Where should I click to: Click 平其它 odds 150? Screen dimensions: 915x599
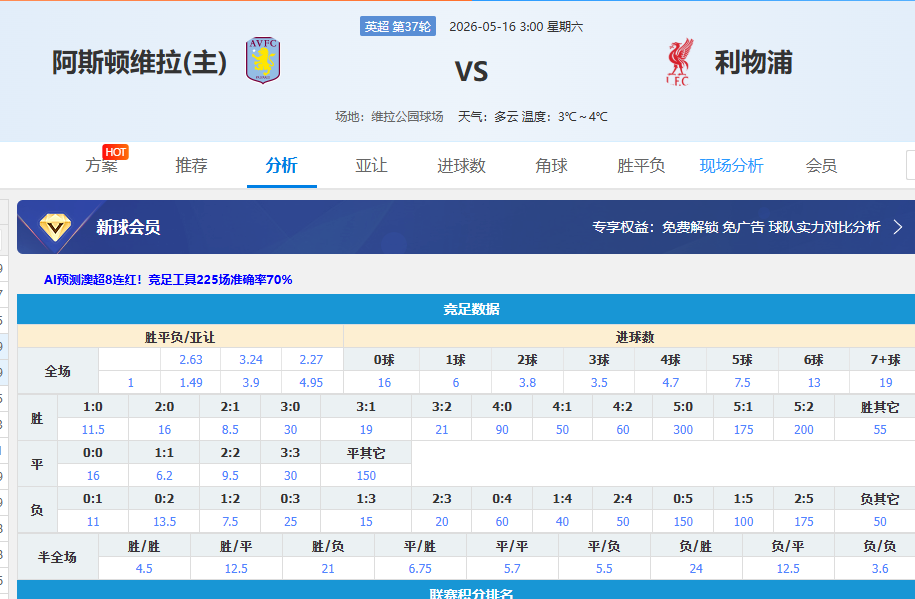click(x=366, y=476)
